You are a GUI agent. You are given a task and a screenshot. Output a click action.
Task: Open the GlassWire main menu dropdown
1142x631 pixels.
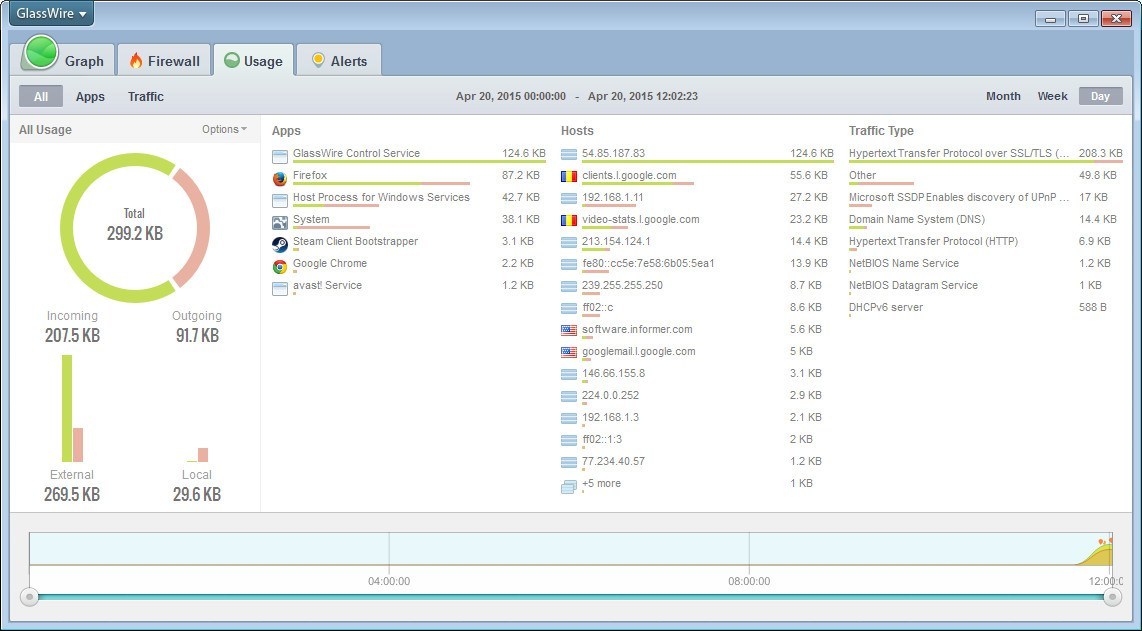[49, 13]
